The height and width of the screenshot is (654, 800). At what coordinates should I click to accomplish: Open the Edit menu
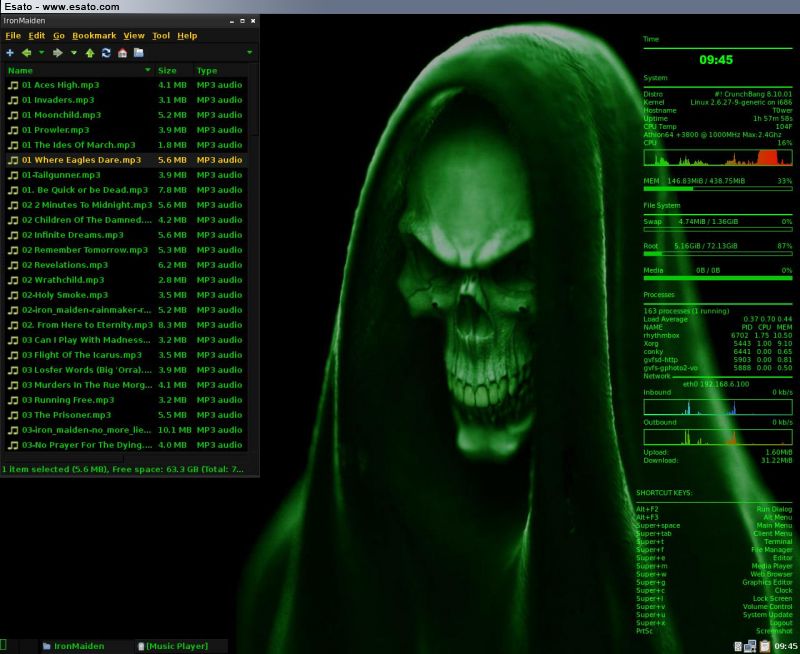point(36,36)
